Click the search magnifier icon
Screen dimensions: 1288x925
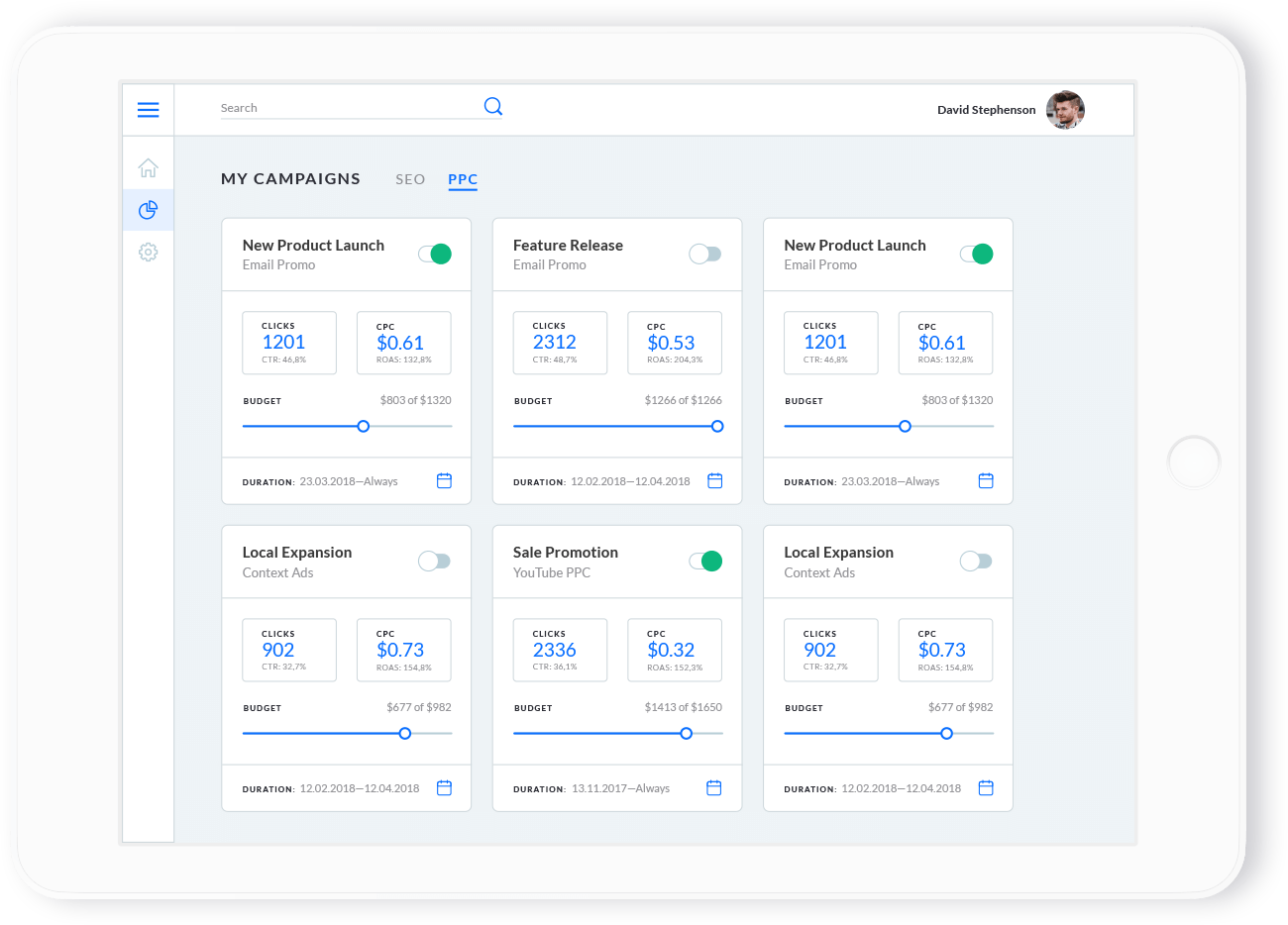[492, 106]
